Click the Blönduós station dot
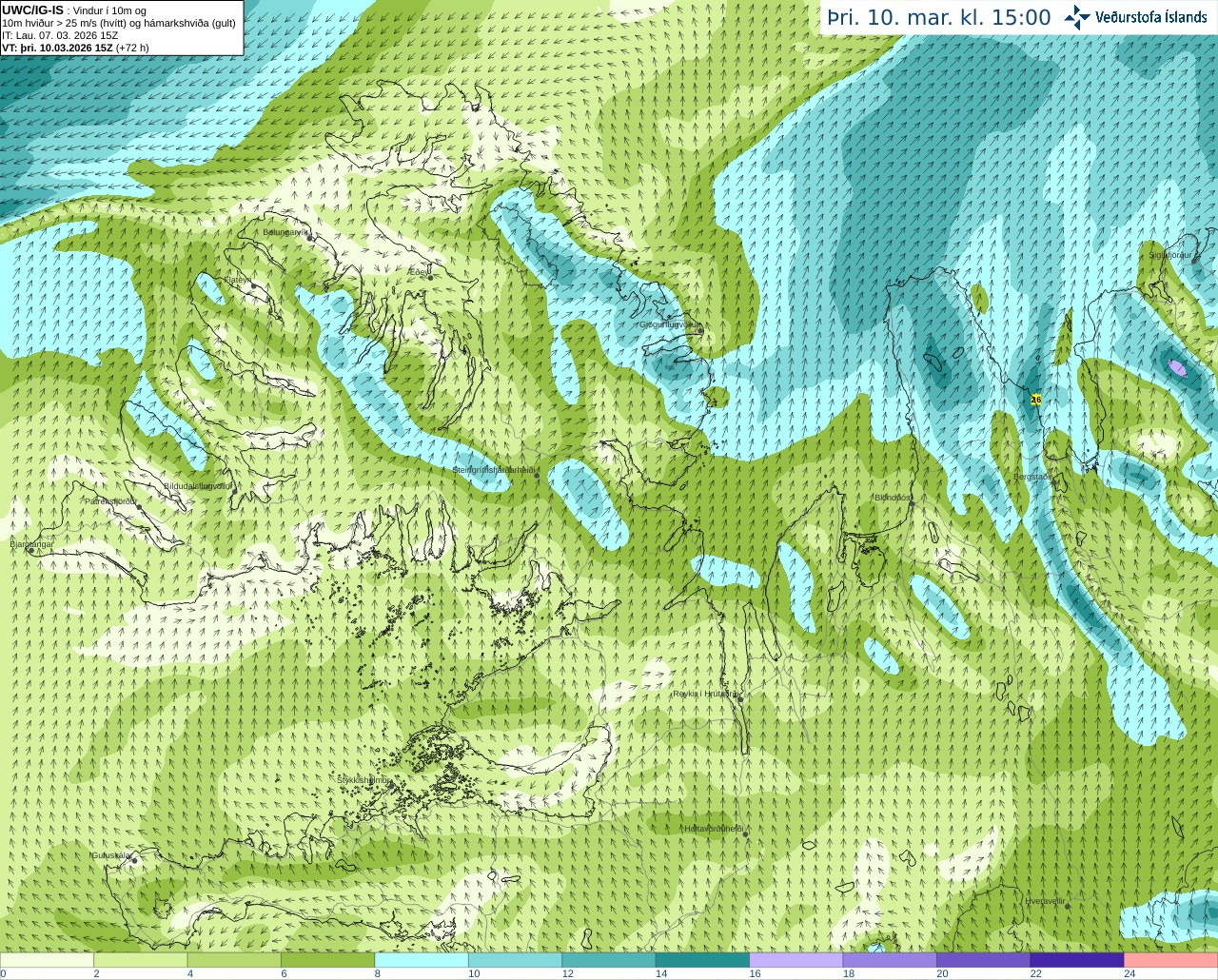The image size is (1218, 980). [x=912, y=504]
